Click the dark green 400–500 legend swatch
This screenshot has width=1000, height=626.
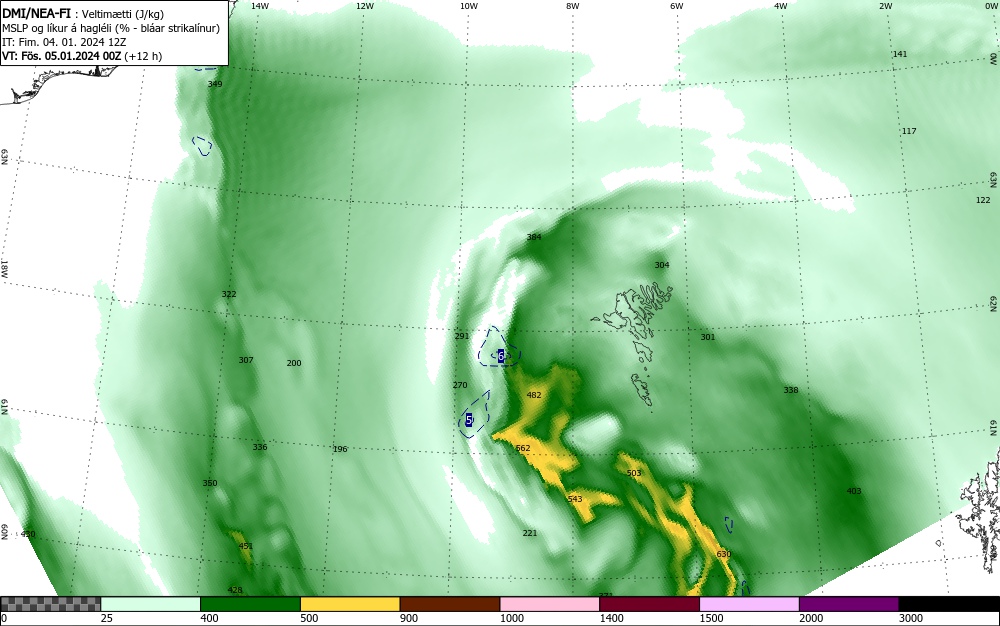[x=250, y=604]
